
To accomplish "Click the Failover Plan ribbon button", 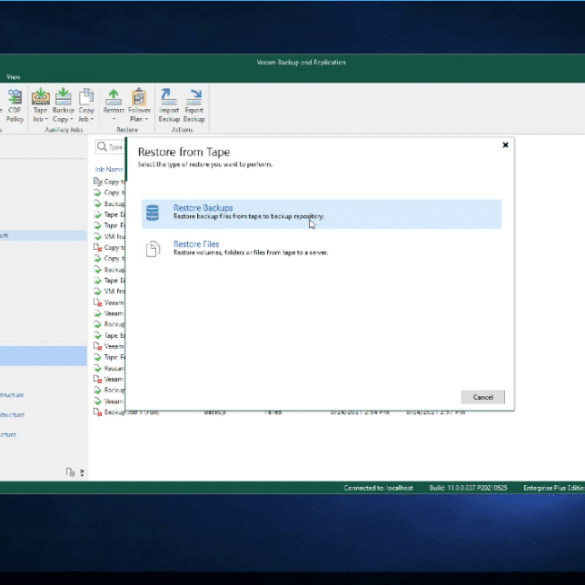I will pos(139,106).
